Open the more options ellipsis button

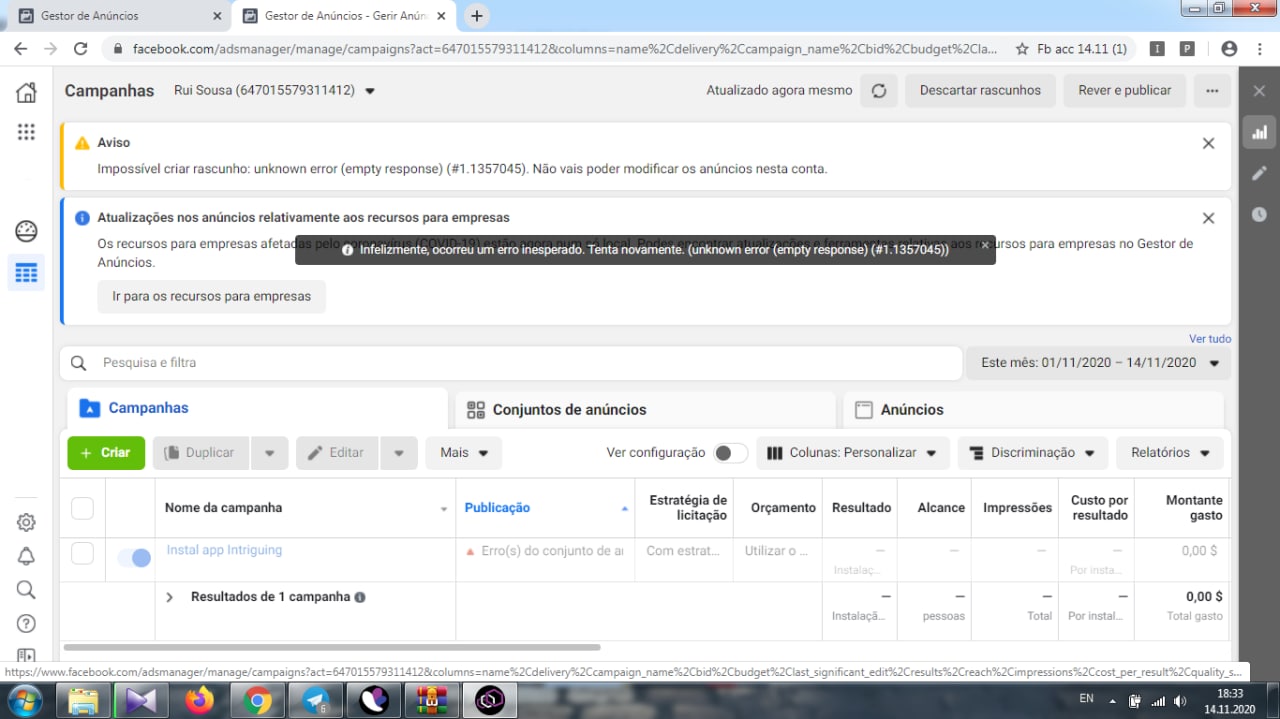(1212, 90)
